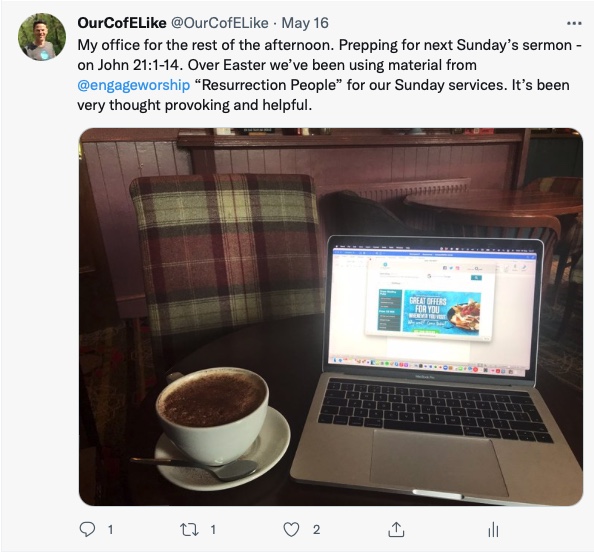Retweet the post using the retweet icon
This screenshot has width=594, height=552.
pyautogui.click(x=189, y=529)
